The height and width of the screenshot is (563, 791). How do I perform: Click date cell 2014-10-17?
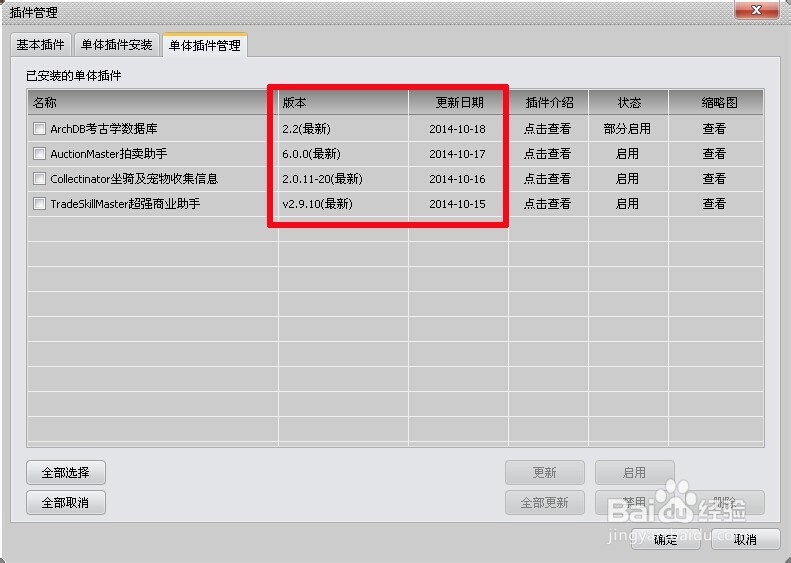(x=458, y=153)
